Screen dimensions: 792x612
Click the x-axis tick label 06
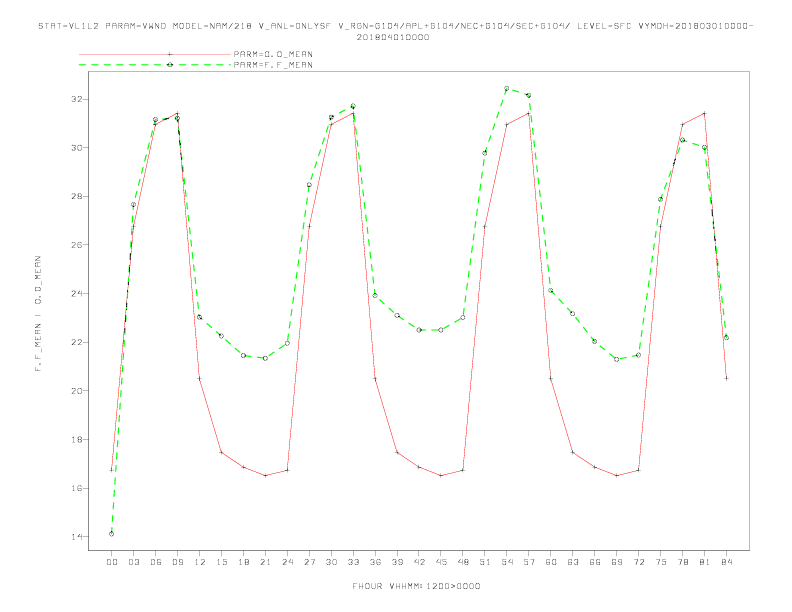(x=156, y=562)
